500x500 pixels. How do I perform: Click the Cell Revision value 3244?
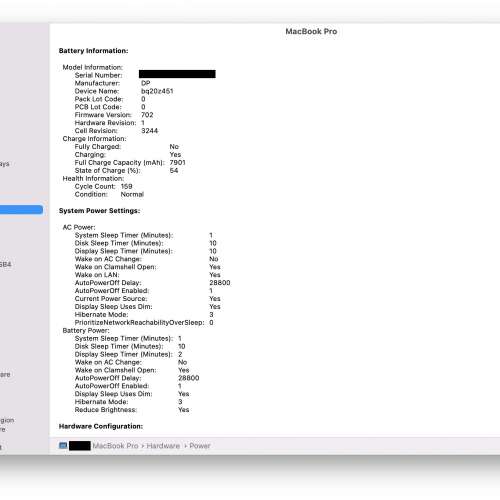pos(149,131)
